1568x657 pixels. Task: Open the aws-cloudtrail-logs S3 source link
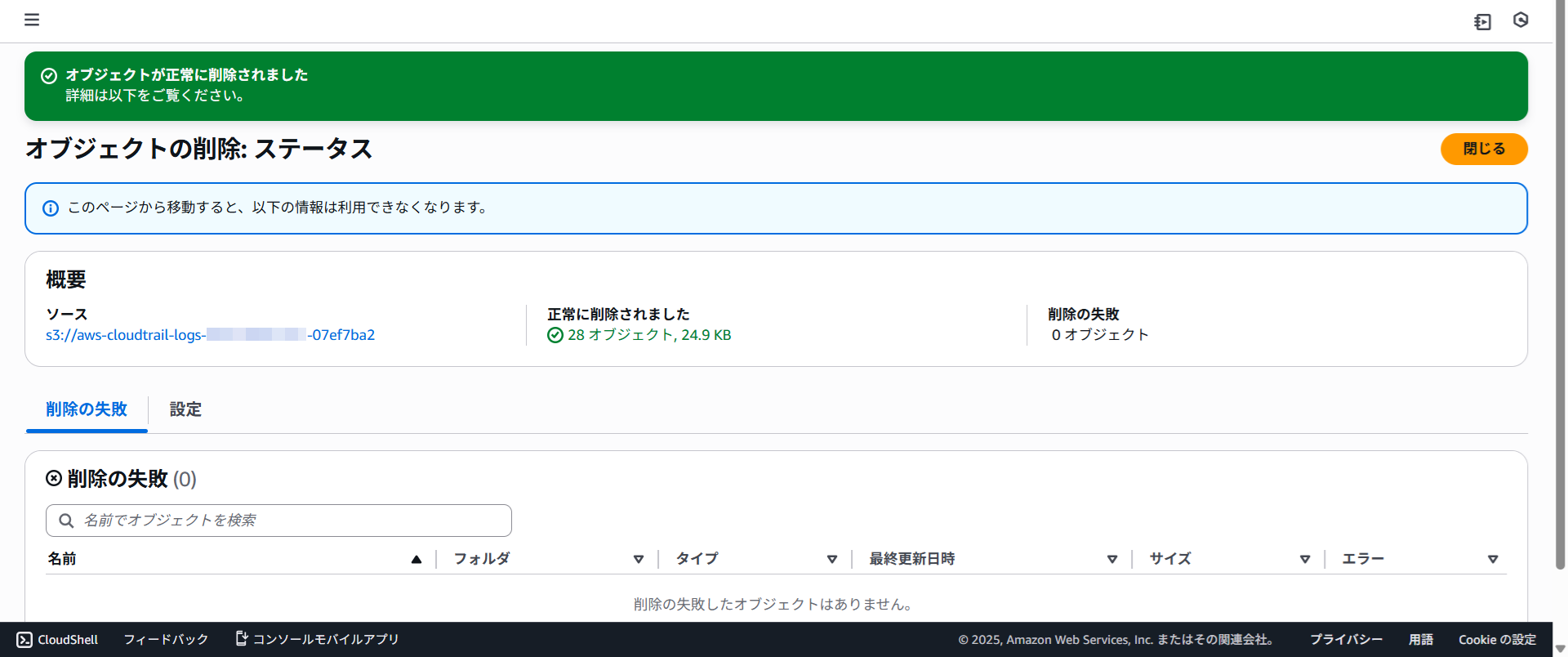(210, 335)
